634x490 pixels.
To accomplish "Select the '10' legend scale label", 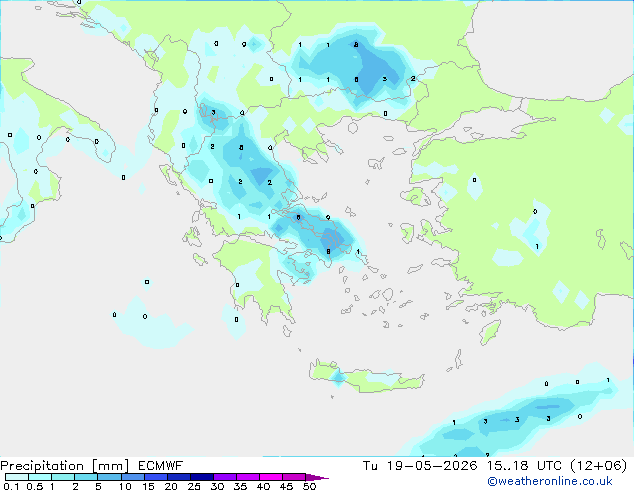I will click(x=125, y=486).
